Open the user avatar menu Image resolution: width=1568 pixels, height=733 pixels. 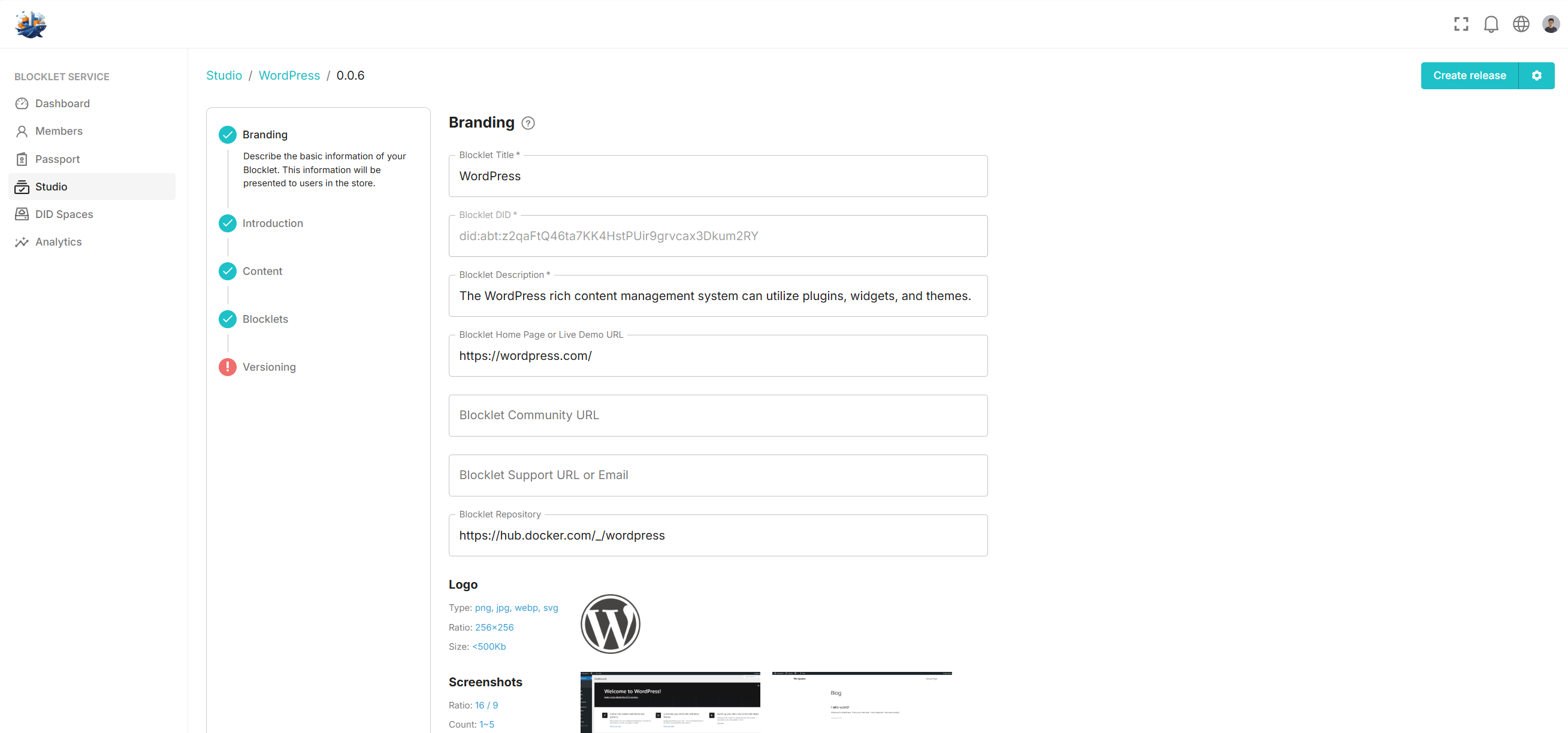coord(1550,24)
